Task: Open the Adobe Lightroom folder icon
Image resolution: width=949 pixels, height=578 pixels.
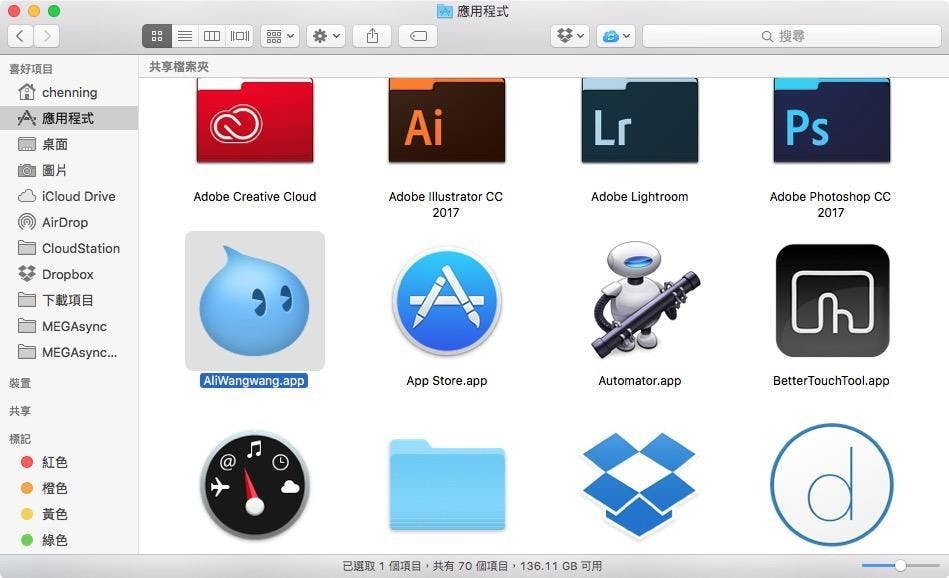Action: point(640,121)
